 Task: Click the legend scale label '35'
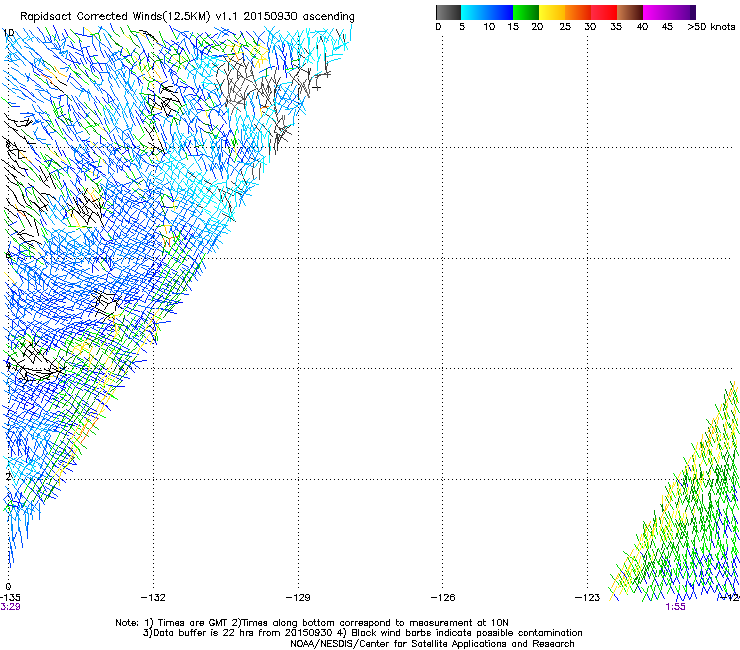(616, 27)
